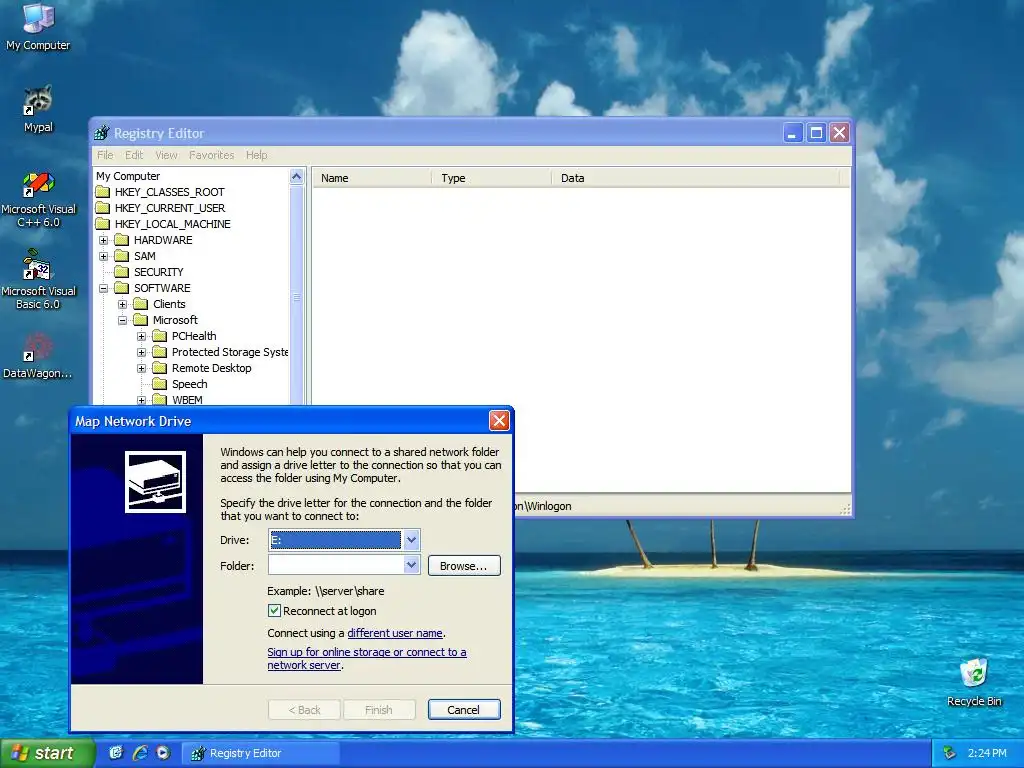1024x768 pixels.
Task: Click the tree scrollbar up arrow
Action: (296, 176)
